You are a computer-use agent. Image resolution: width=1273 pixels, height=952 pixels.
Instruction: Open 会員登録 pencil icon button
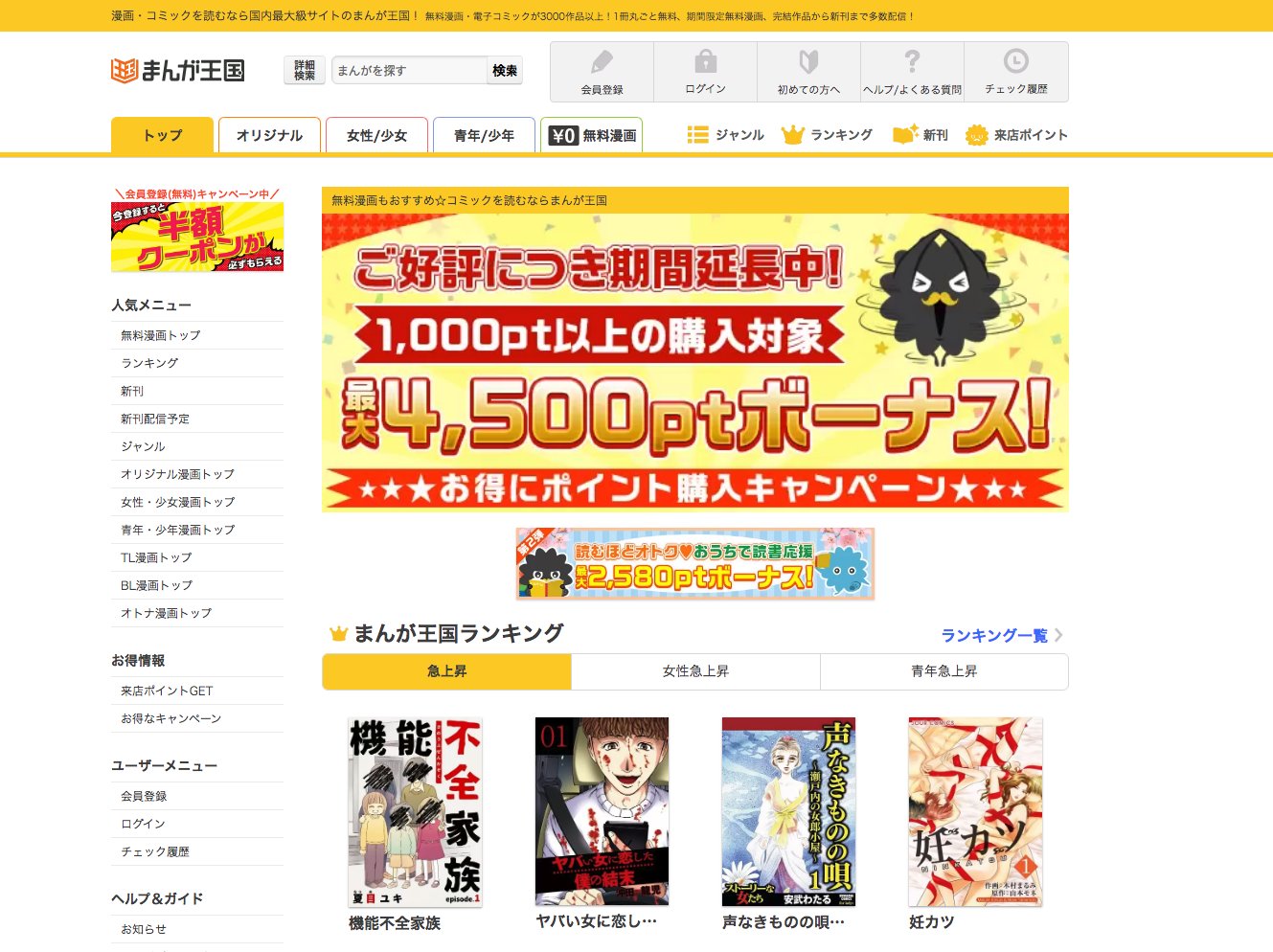[602, 72]
